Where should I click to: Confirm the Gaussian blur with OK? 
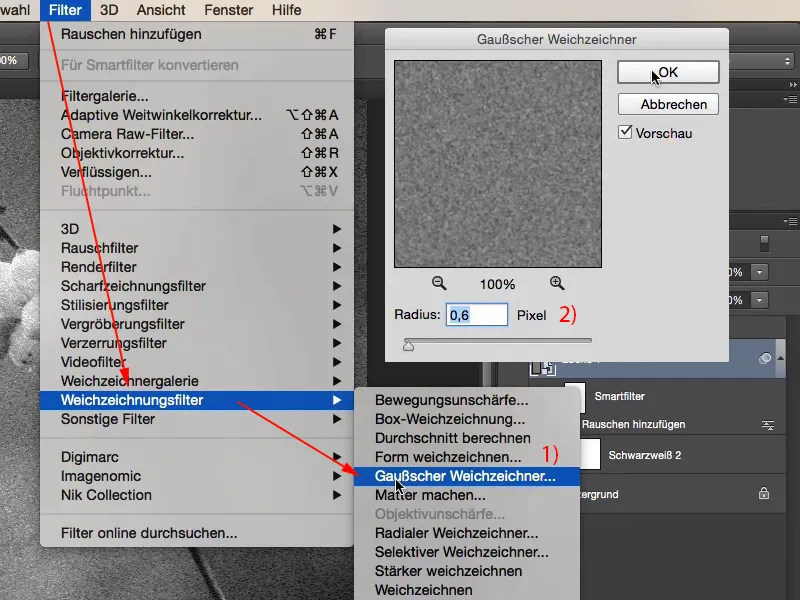(668, 72)
